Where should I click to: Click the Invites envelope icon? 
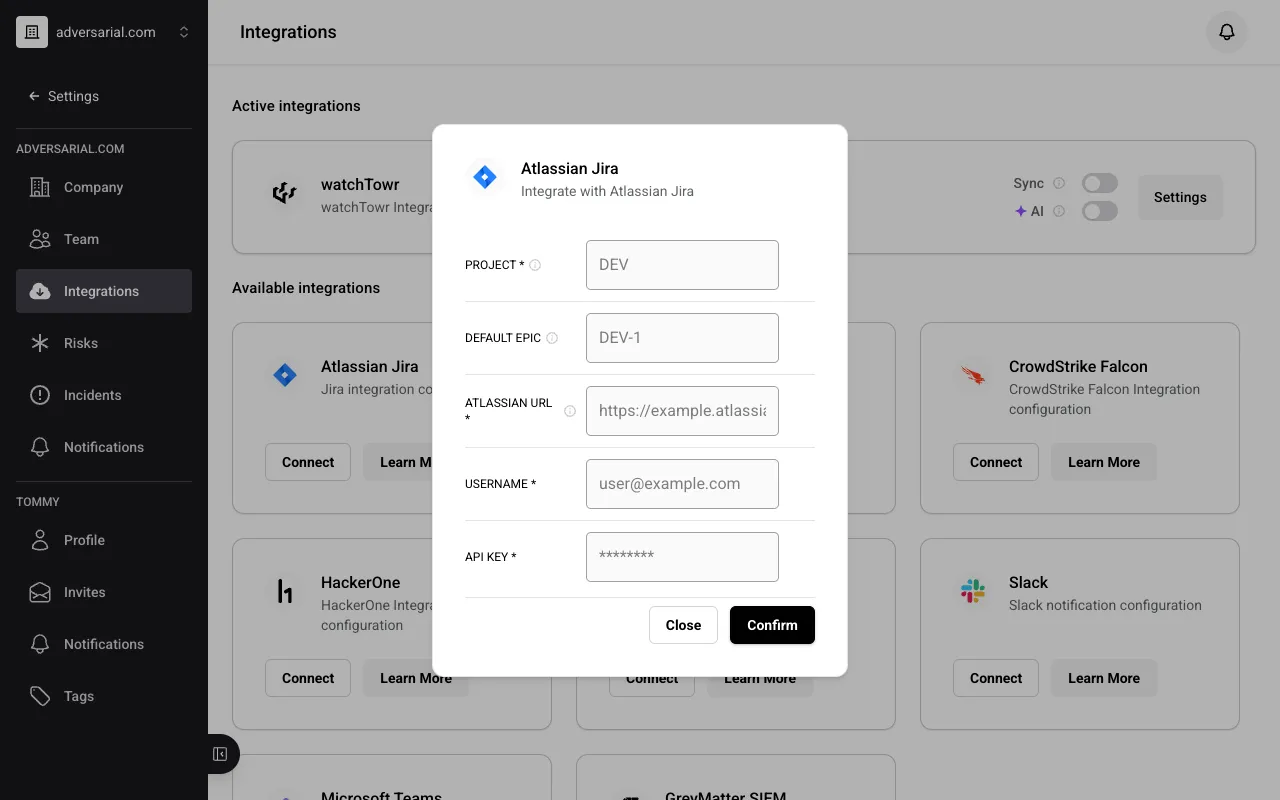click(40, 592)
